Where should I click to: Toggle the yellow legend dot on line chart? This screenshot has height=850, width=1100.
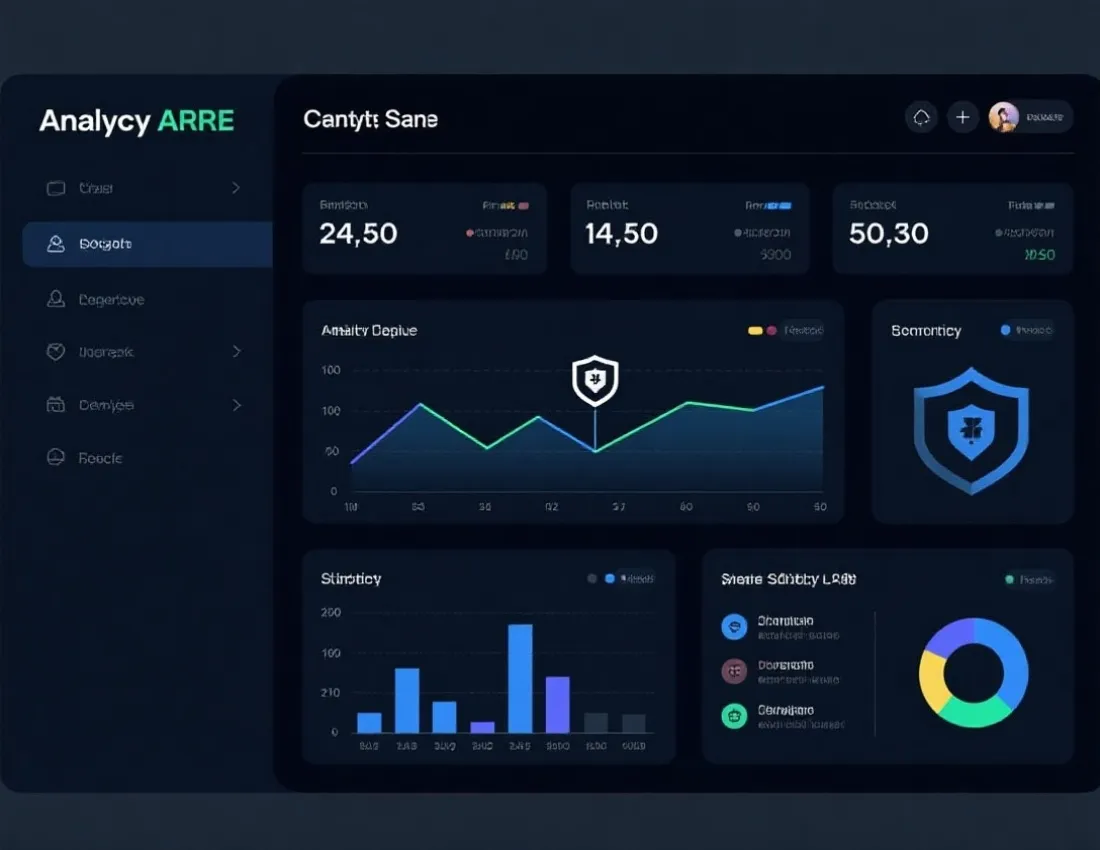tap(755, 330)
